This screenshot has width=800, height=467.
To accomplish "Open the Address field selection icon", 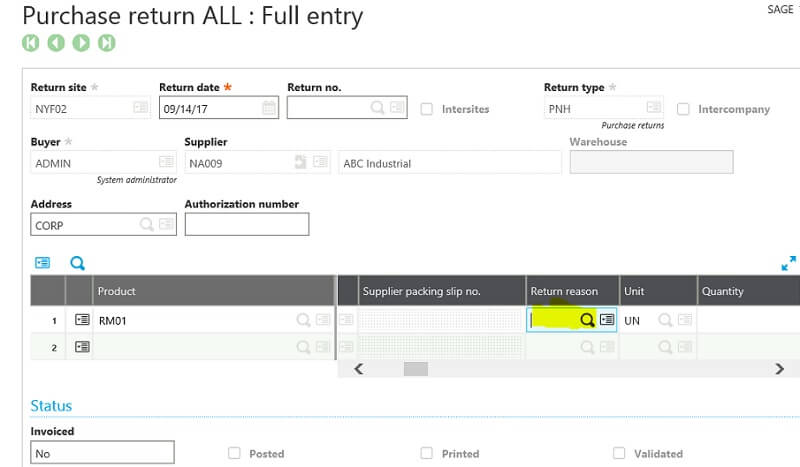I will tap(166, 225).
